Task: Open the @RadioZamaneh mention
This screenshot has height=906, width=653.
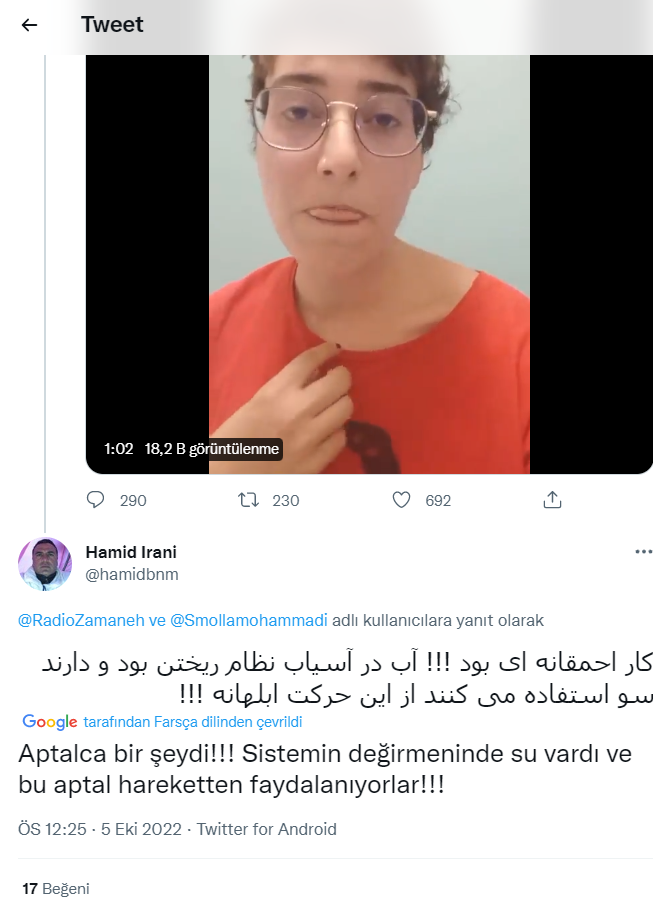Action: click(x=81, y=621)
